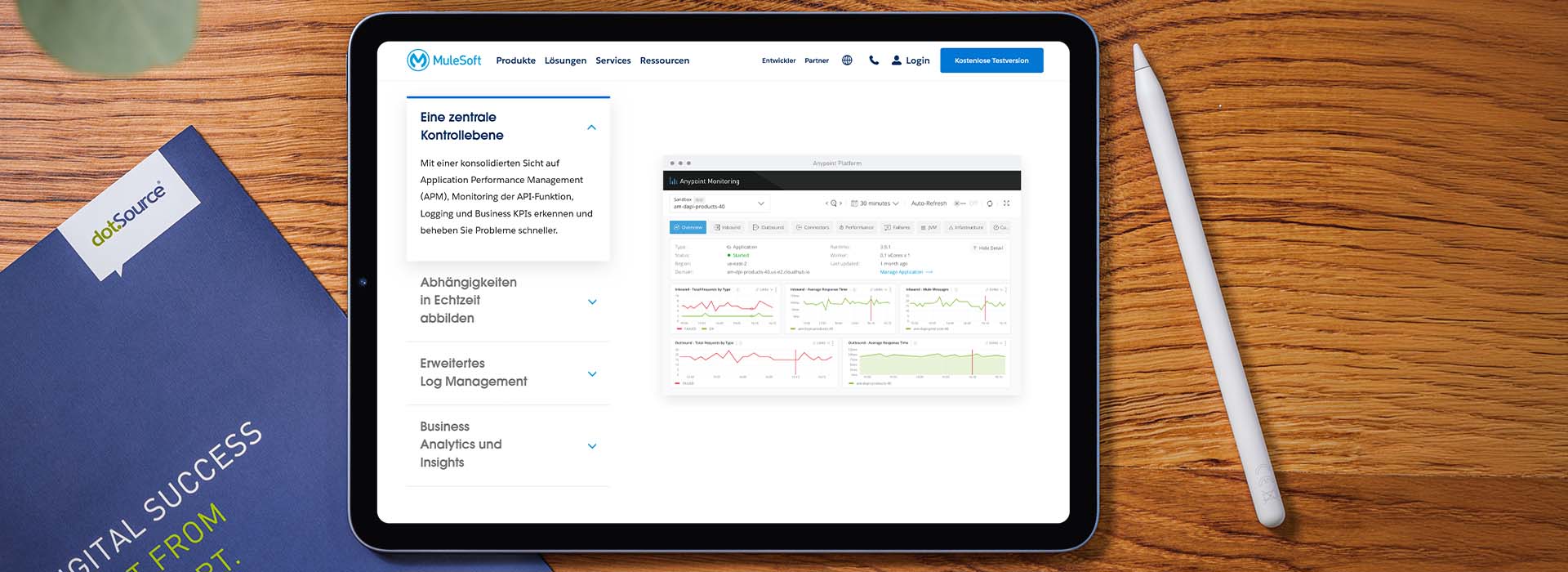
Task: Open the Ressourcen menu
Action: coord(664,60)
